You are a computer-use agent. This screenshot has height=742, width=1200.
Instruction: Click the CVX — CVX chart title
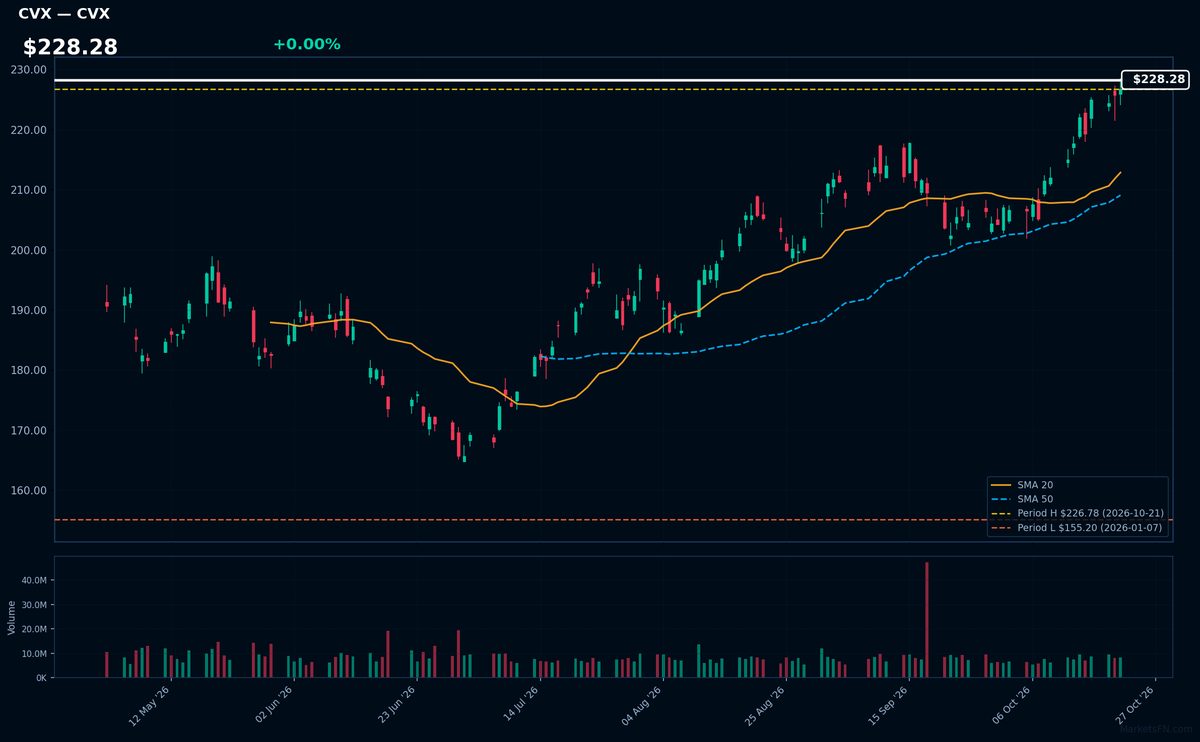64,14
